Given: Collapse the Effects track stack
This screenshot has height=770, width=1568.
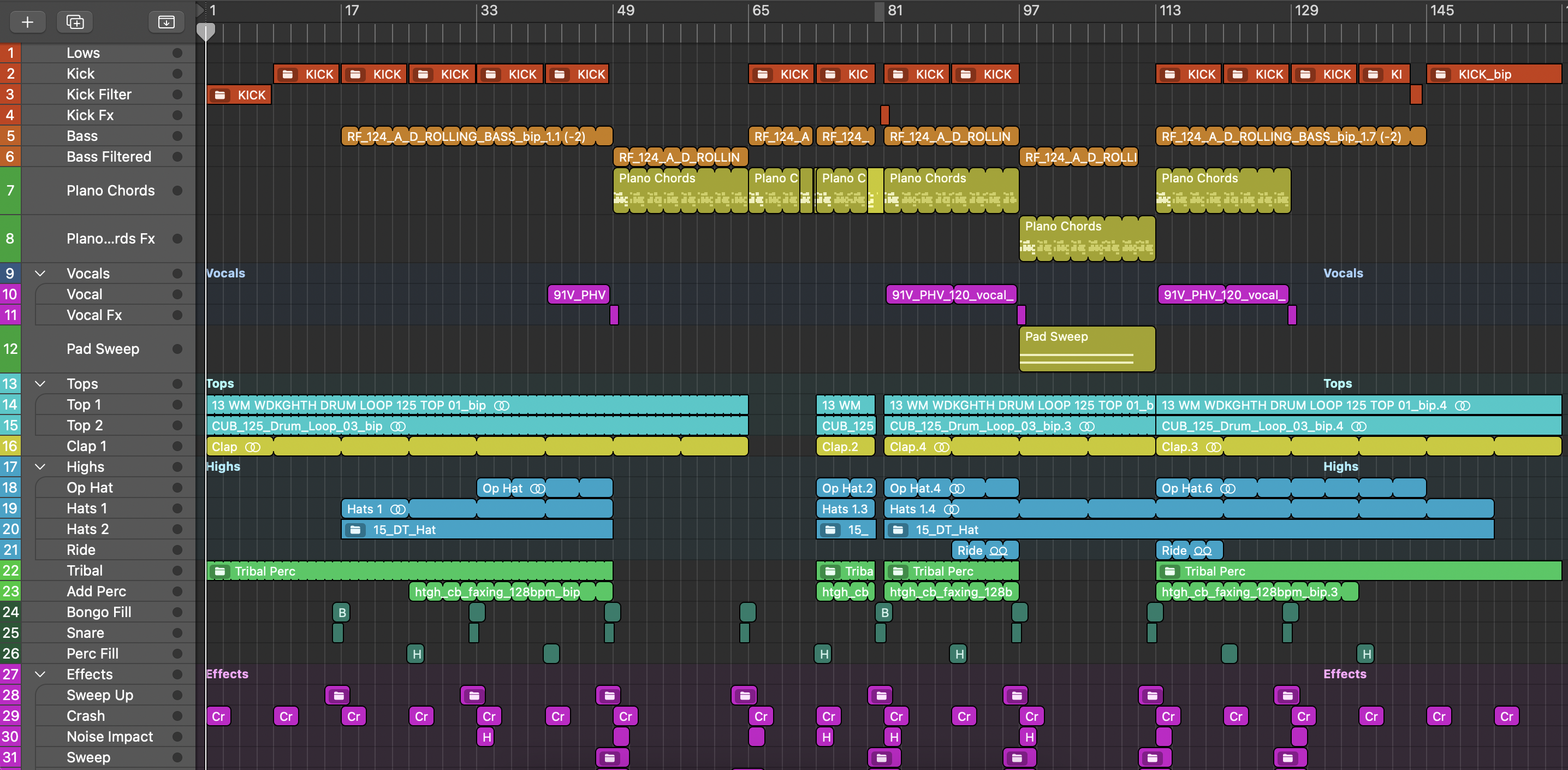Looking at the screenshot, I should click(x=40, y=674).
